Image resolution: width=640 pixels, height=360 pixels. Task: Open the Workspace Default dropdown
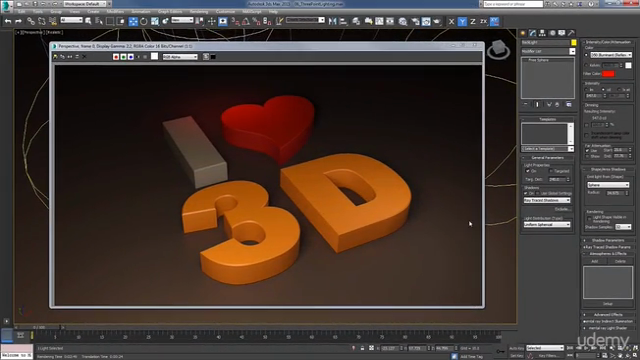85,4
